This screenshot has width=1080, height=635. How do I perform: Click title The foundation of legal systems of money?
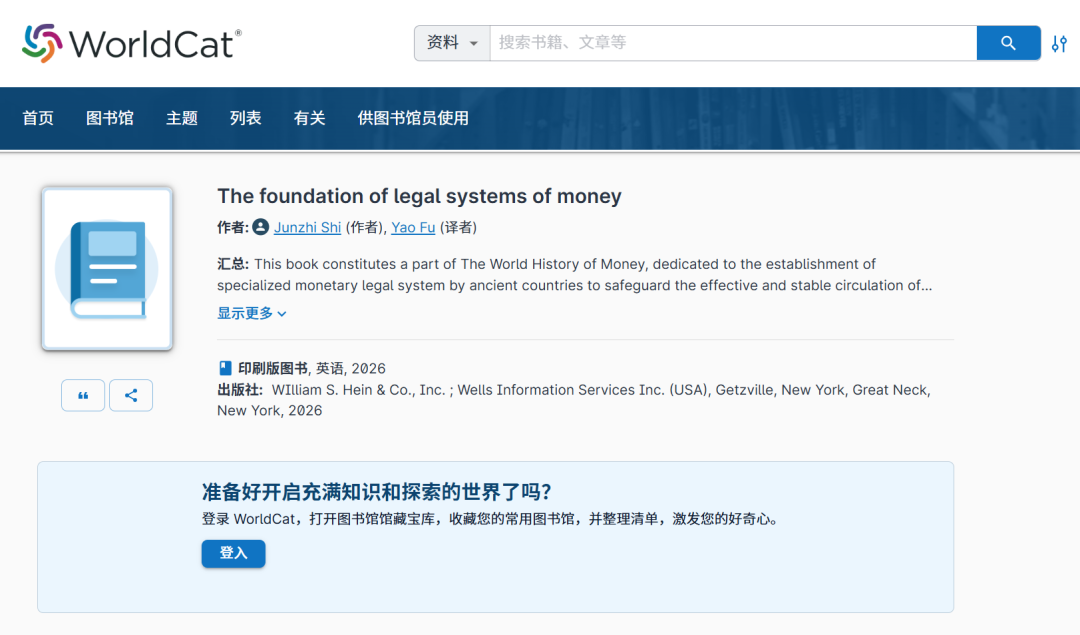click(x=419, y=196)
